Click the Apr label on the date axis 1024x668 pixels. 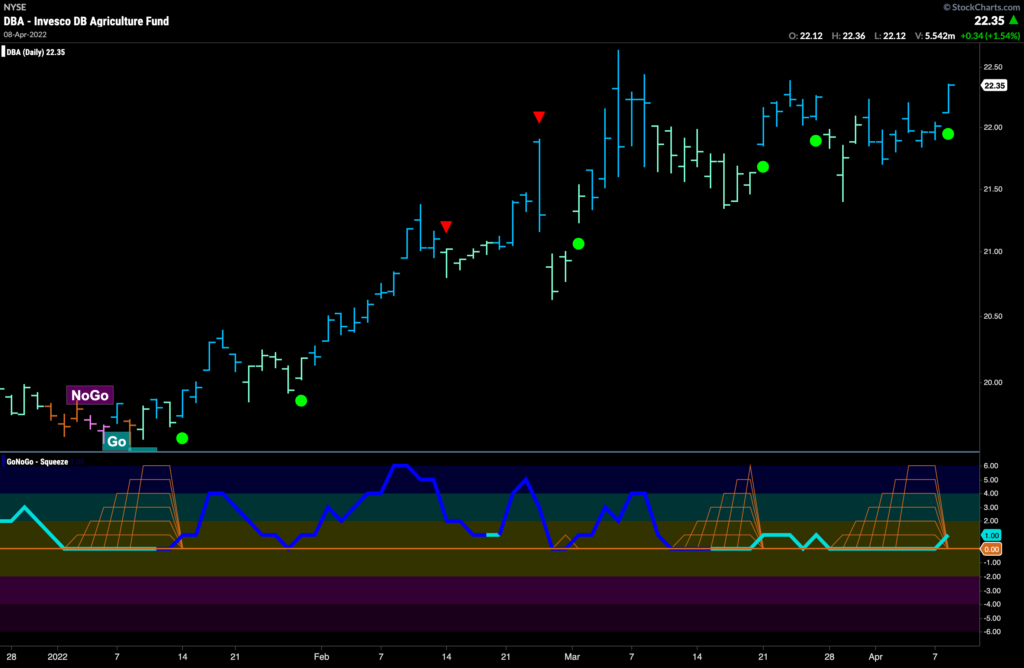(x=875, y=657)
